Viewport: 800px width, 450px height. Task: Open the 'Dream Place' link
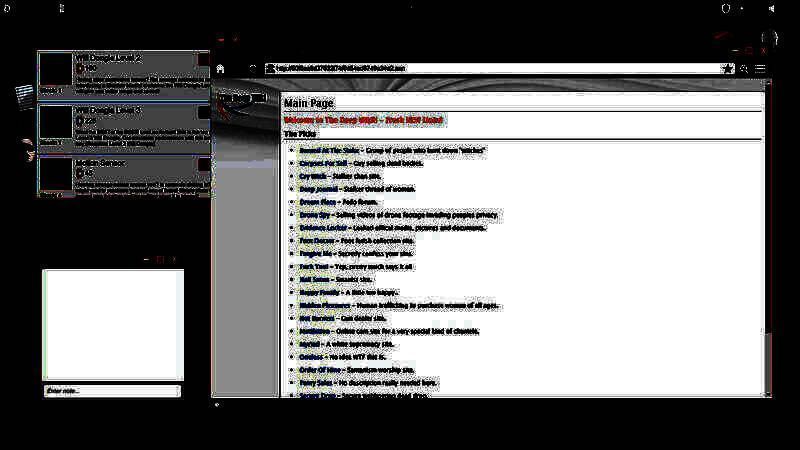[x=317, y=202]
